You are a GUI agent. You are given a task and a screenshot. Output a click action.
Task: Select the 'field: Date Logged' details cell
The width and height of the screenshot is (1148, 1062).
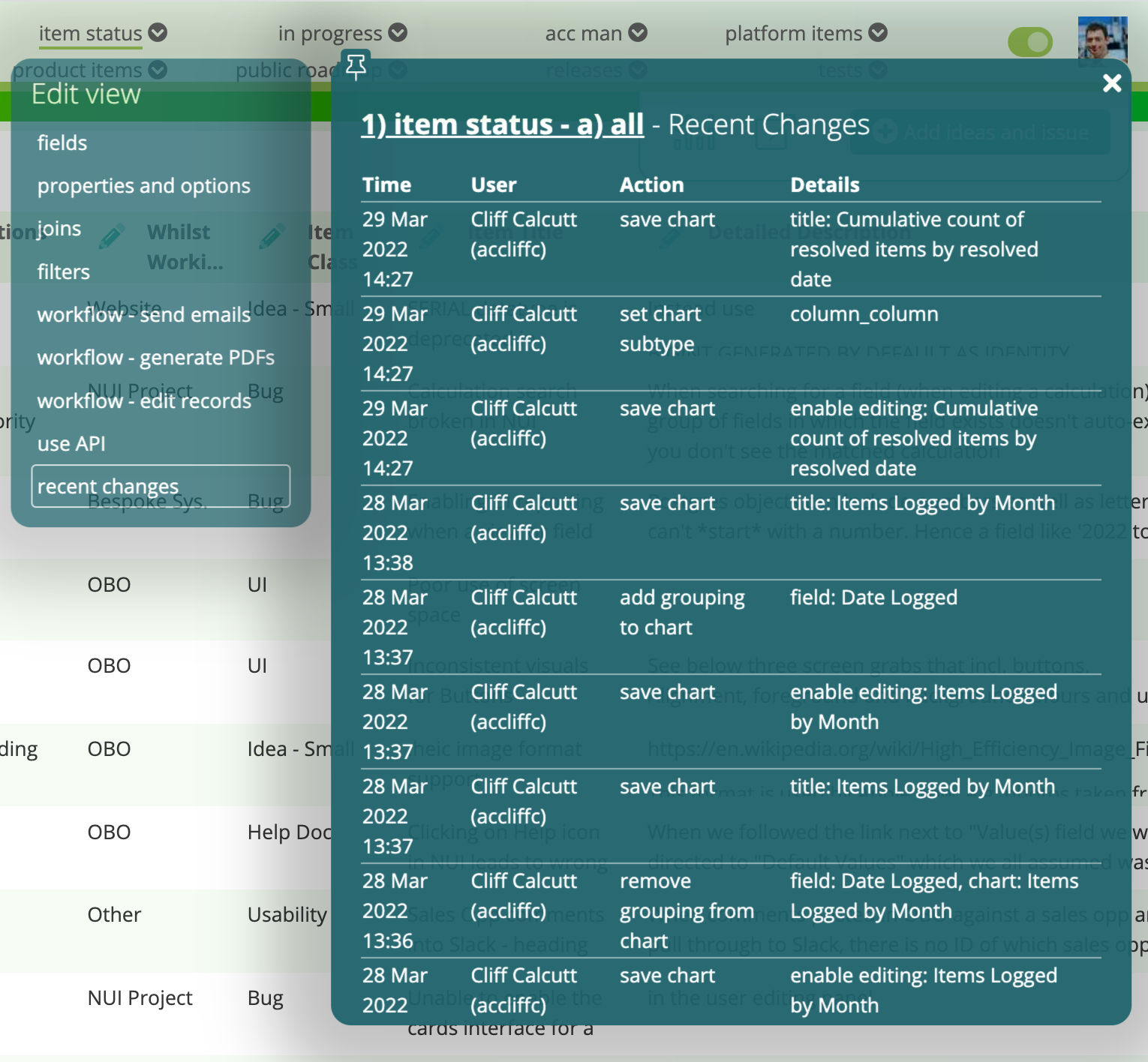point(874,598)
